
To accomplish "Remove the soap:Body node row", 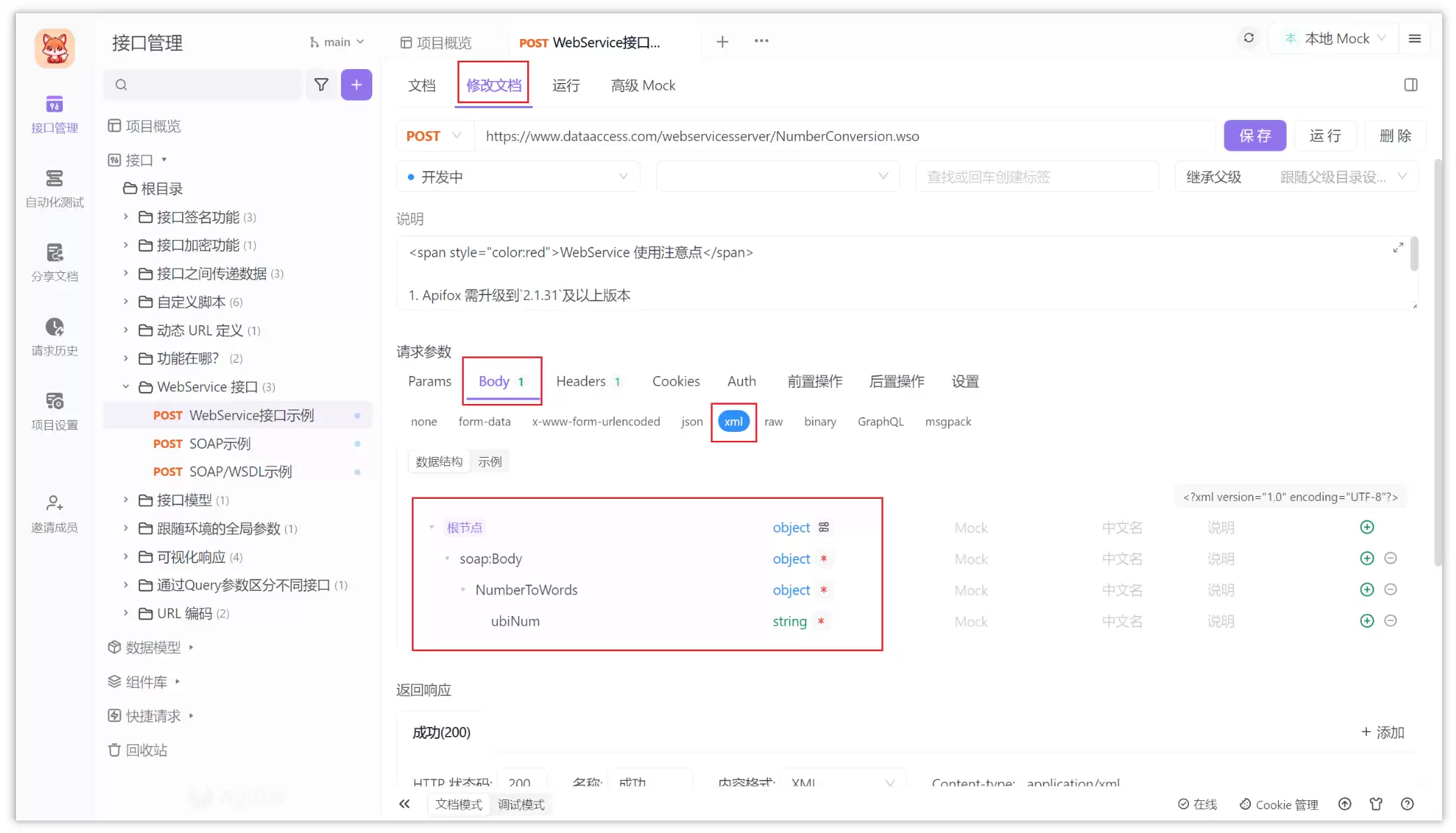I will pos(1390,558).
